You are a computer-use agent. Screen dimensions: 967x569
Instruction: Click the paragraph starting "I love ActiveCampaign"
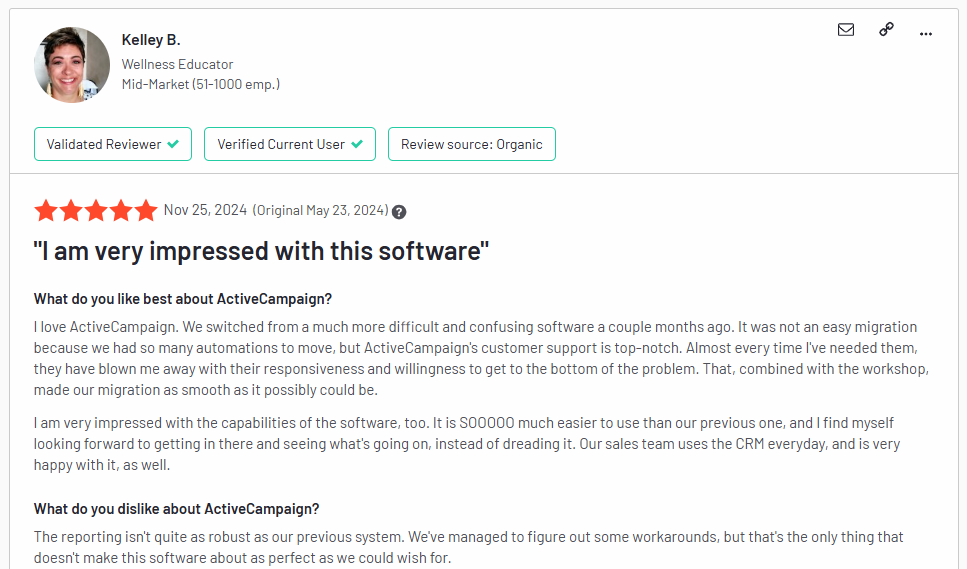tap(481, 358)
